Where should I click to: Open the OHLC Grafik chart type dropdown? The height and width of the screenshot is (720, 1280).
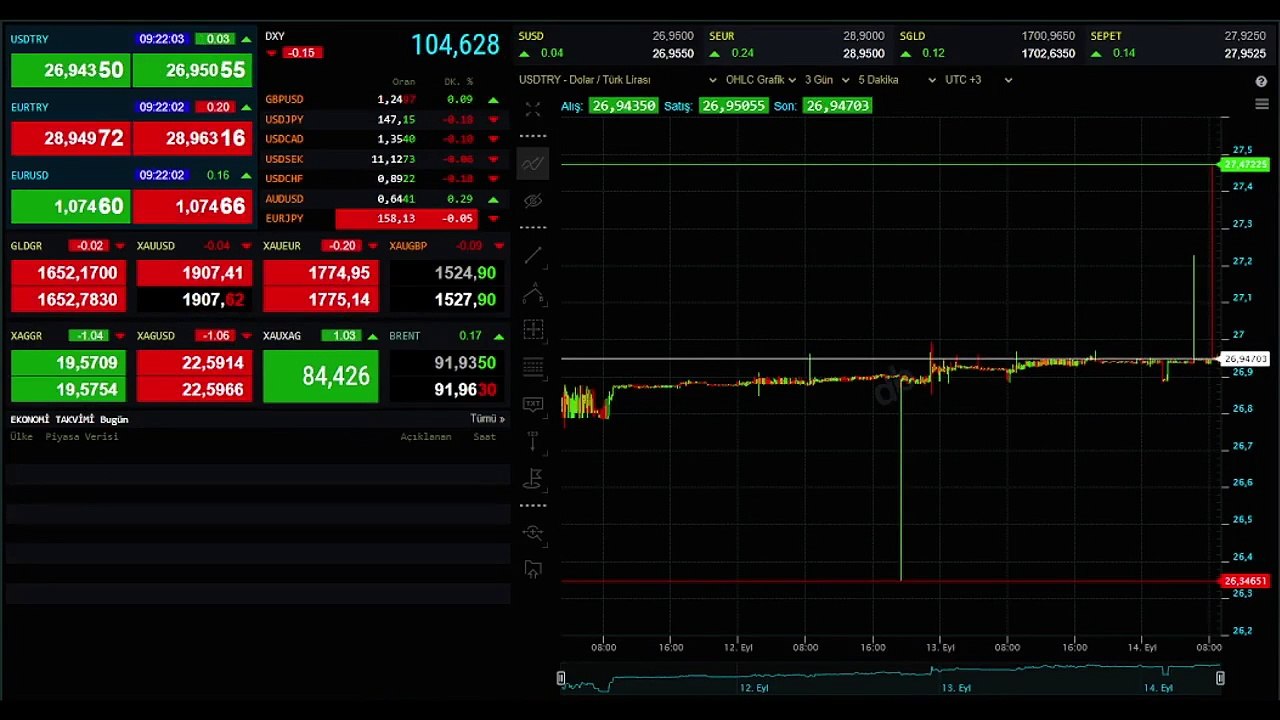(761, 80)
